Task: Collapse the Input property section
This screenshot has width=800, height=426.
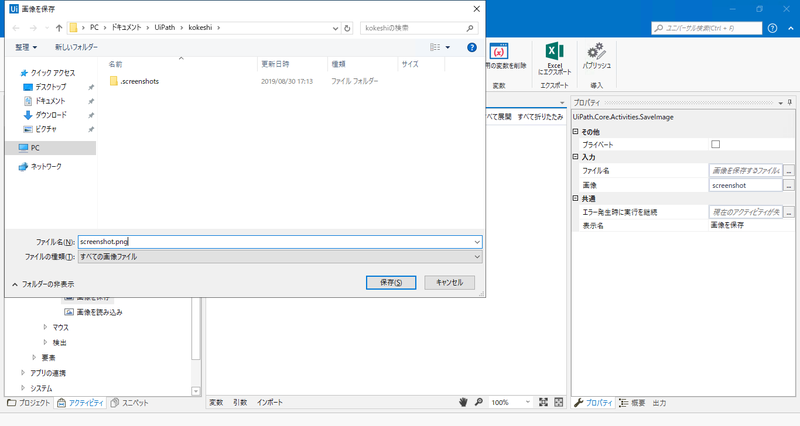Action: pos(576,157)
